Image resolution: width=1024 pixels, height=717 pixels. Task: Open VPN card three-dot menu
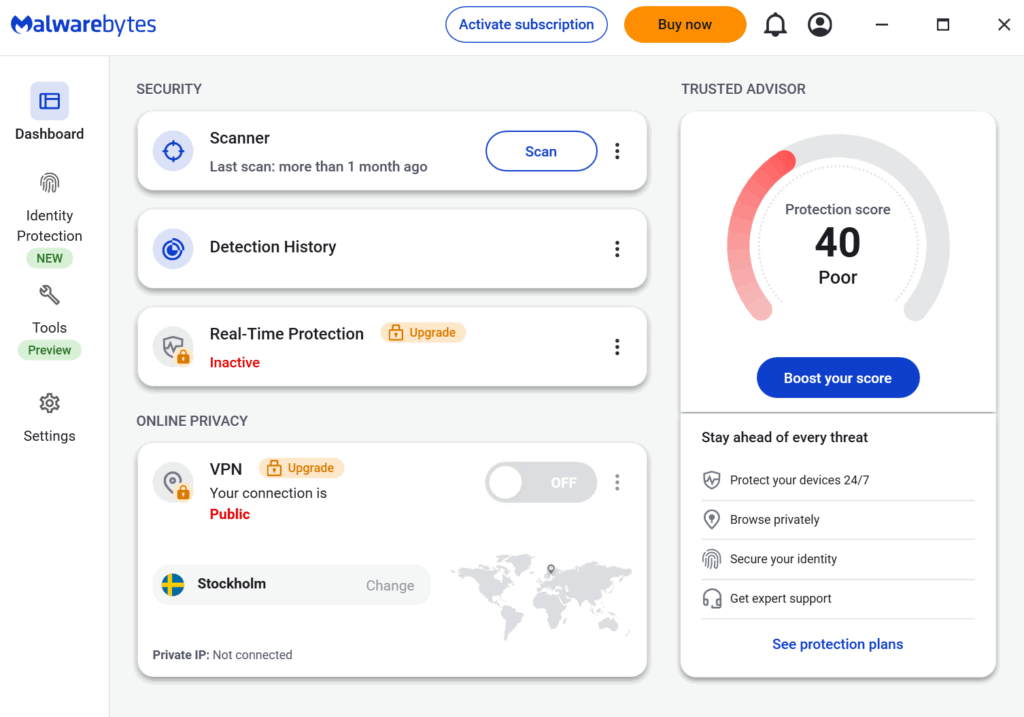(x=617, y=483)
